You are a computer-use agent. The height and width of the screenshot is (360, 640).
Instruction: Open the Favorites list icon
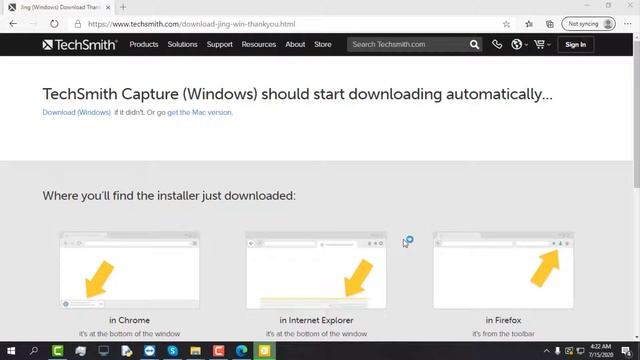pos(529,24)
